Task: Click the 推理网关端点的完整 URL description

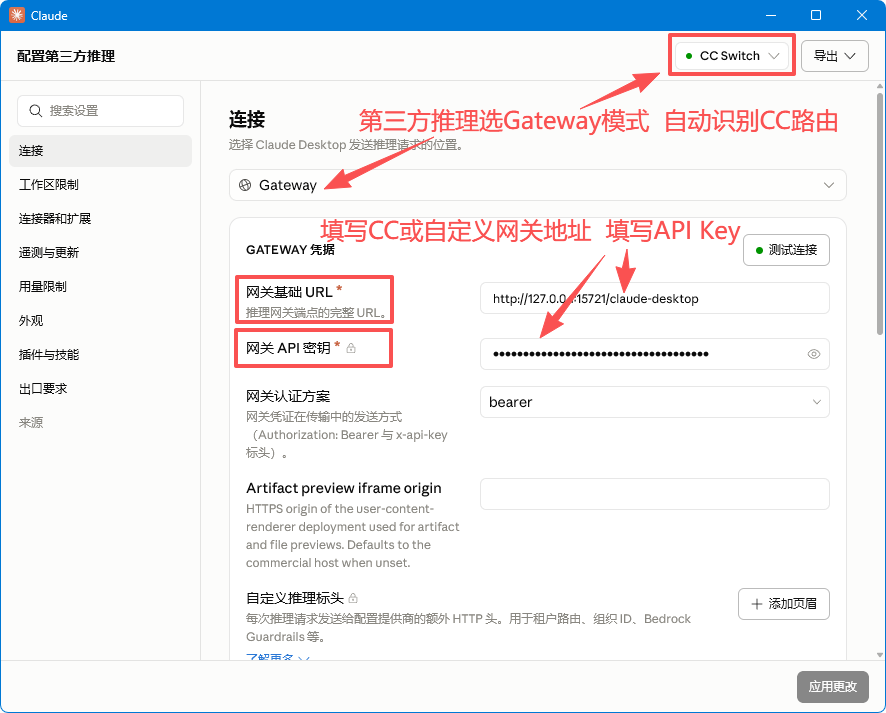Action: [316, 312]
